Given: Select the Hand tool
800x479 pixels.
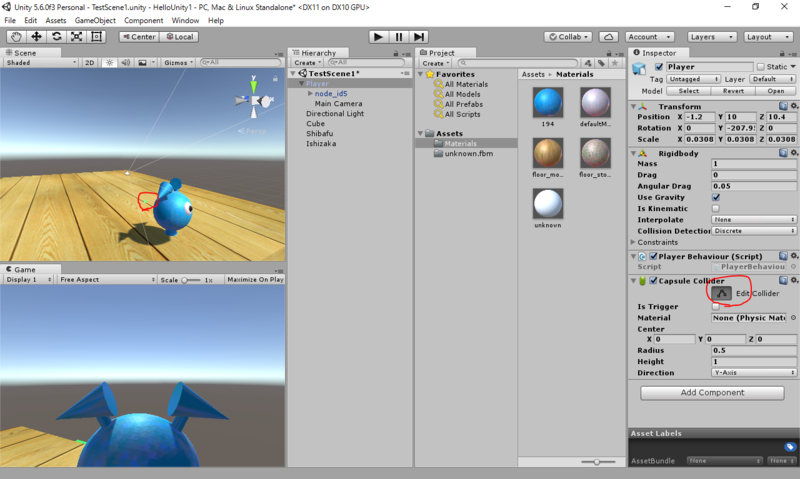Looking at the screenshot, I should click(x=16, y=37).
